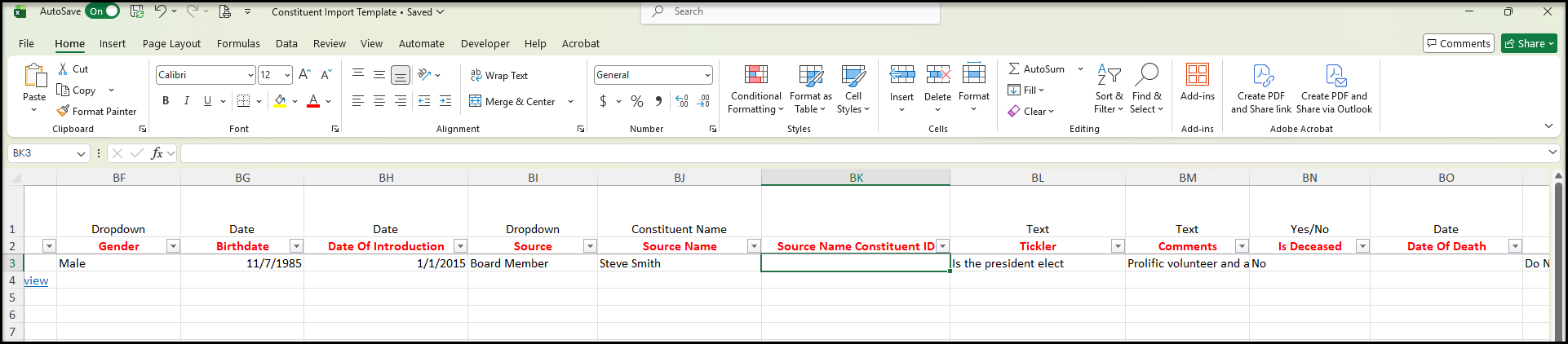Viewport: 1568px width, 344px height.
Task: Apply yellow Fill Color swatch
Action: coord(280,101)
